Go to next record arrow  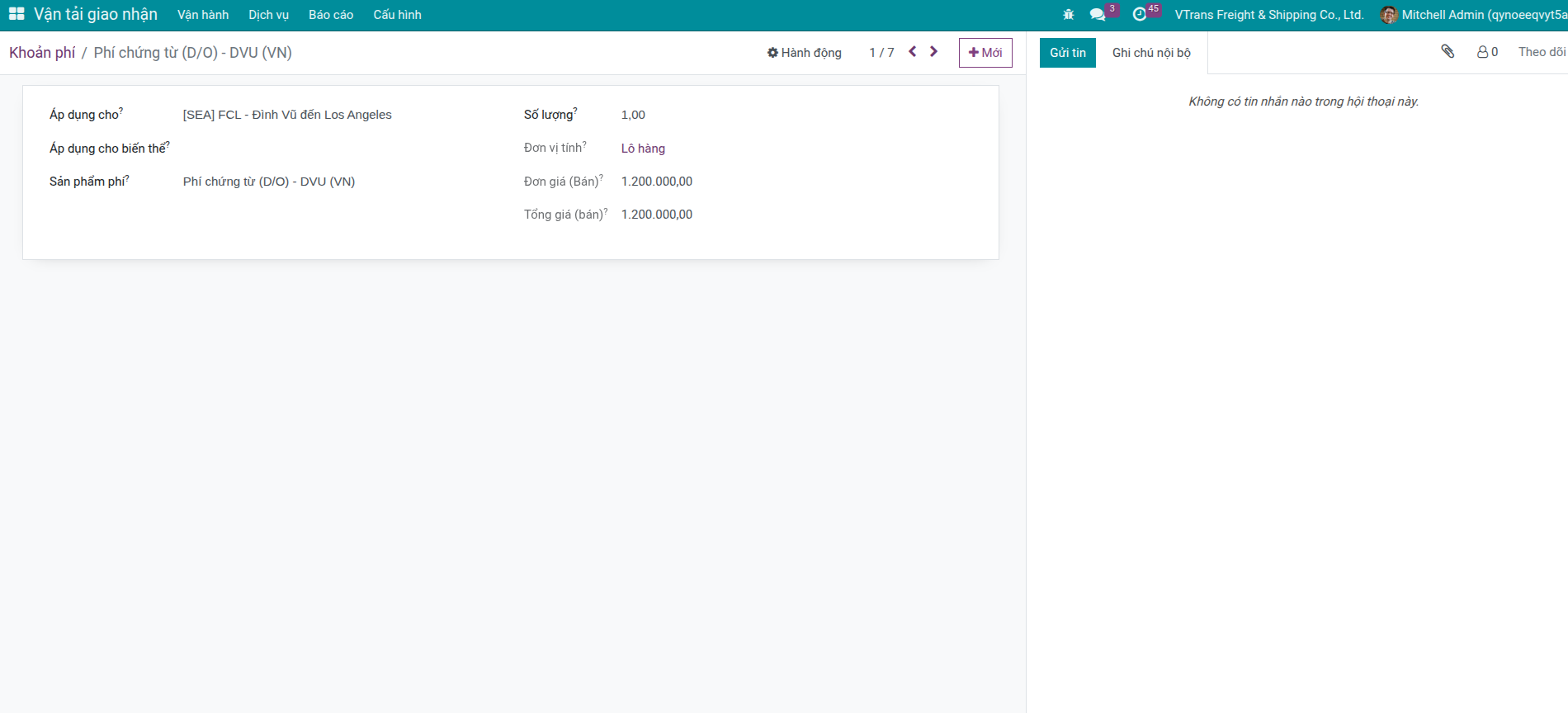click(x=934, y=52)
